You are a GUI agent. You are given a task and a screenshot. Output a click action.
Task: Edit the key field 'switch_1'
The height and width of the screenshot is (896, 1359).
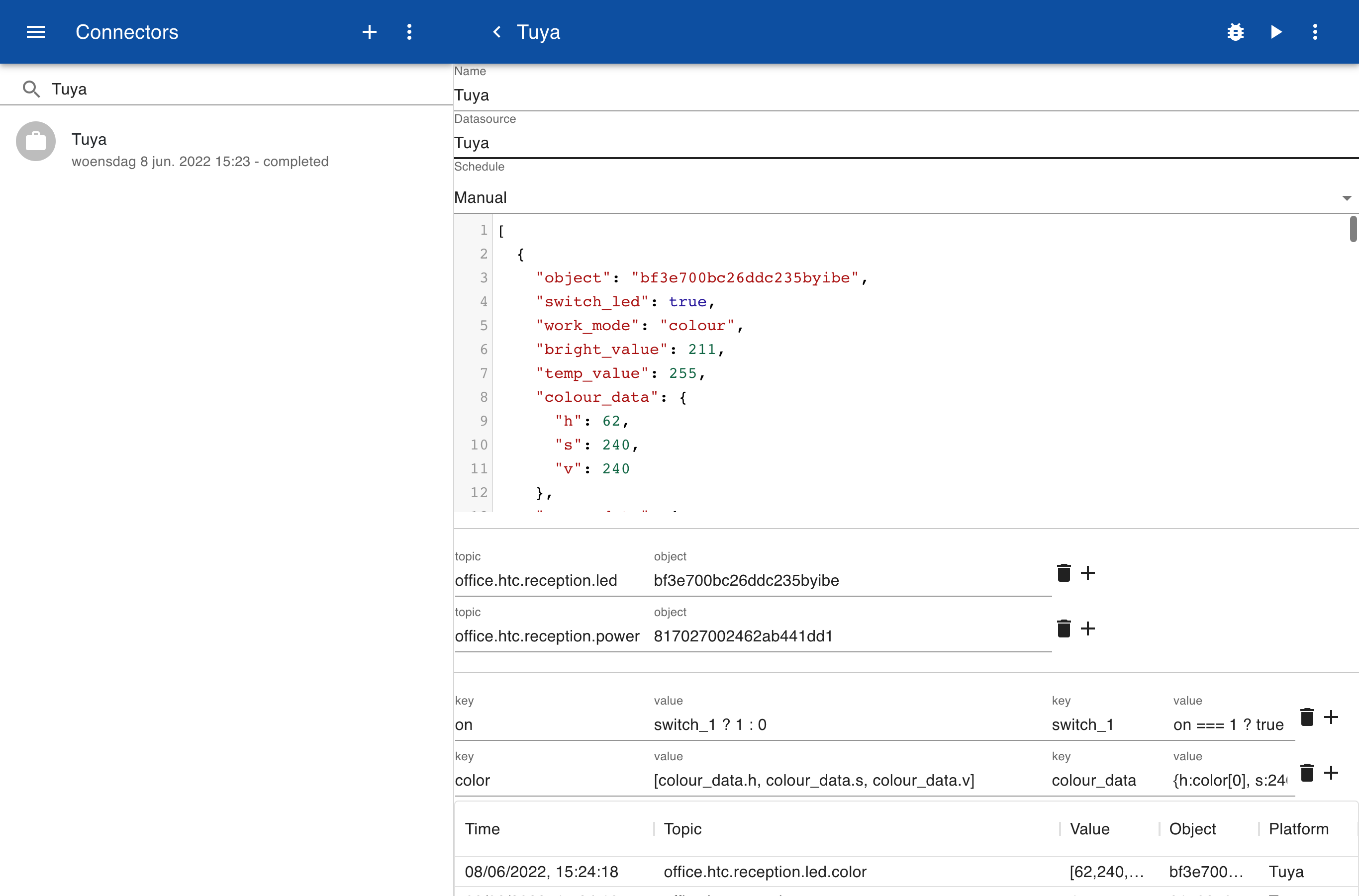point(1112,724)
